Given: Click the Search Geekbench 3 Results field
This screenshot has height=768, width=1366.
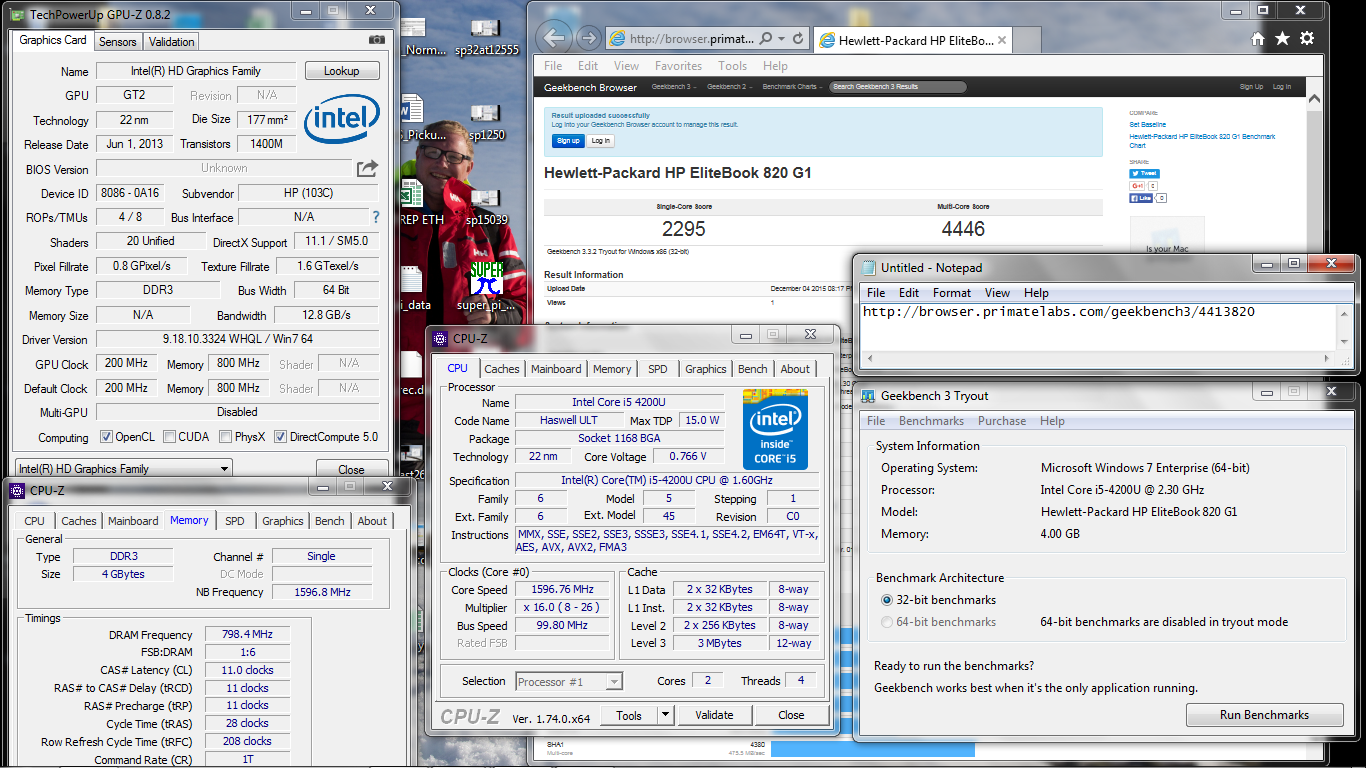Looking at the screenshot, I should (x=898, y=87).
